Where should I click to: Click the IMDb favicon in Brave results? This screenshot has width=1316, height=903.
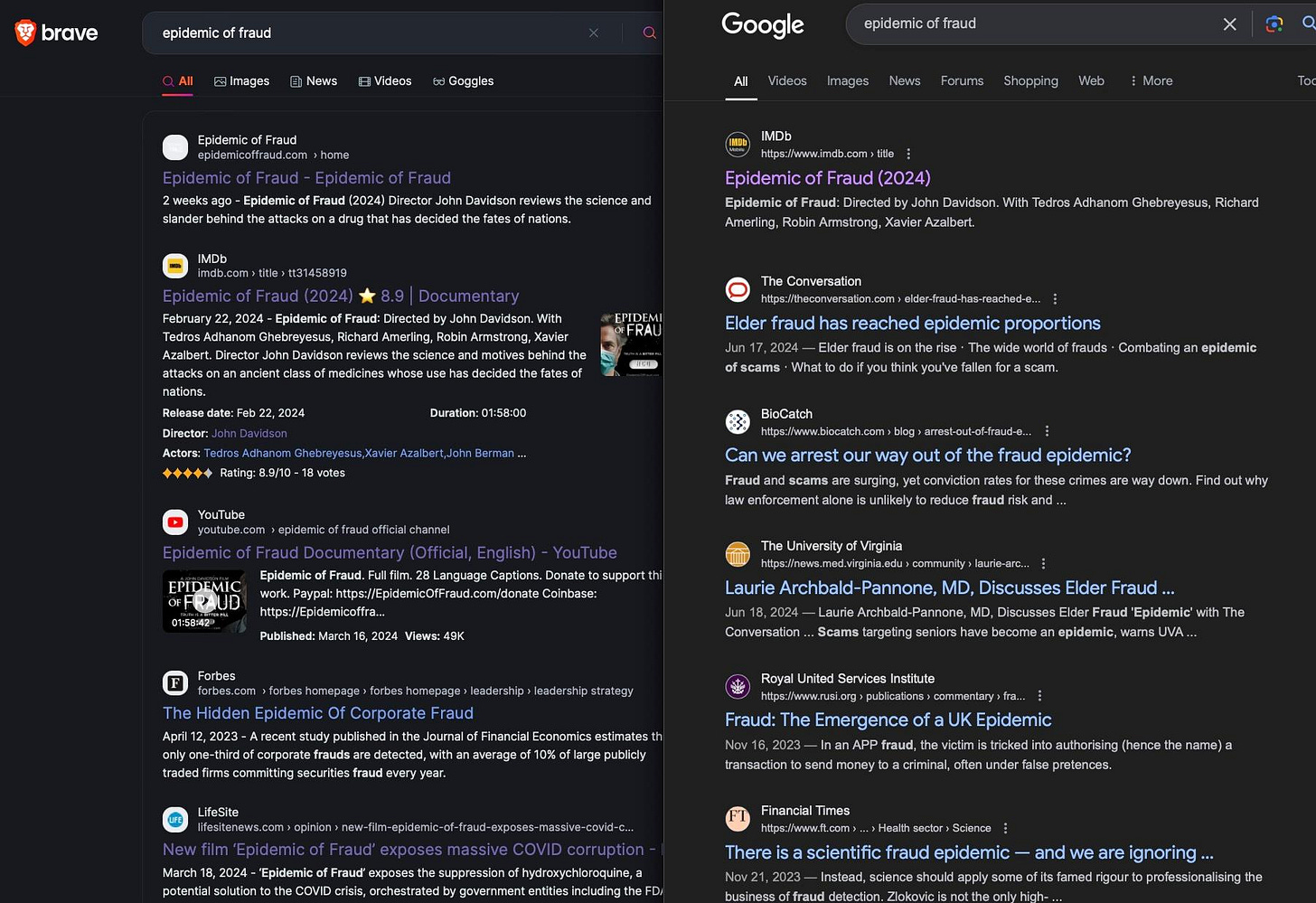[175, 266]
